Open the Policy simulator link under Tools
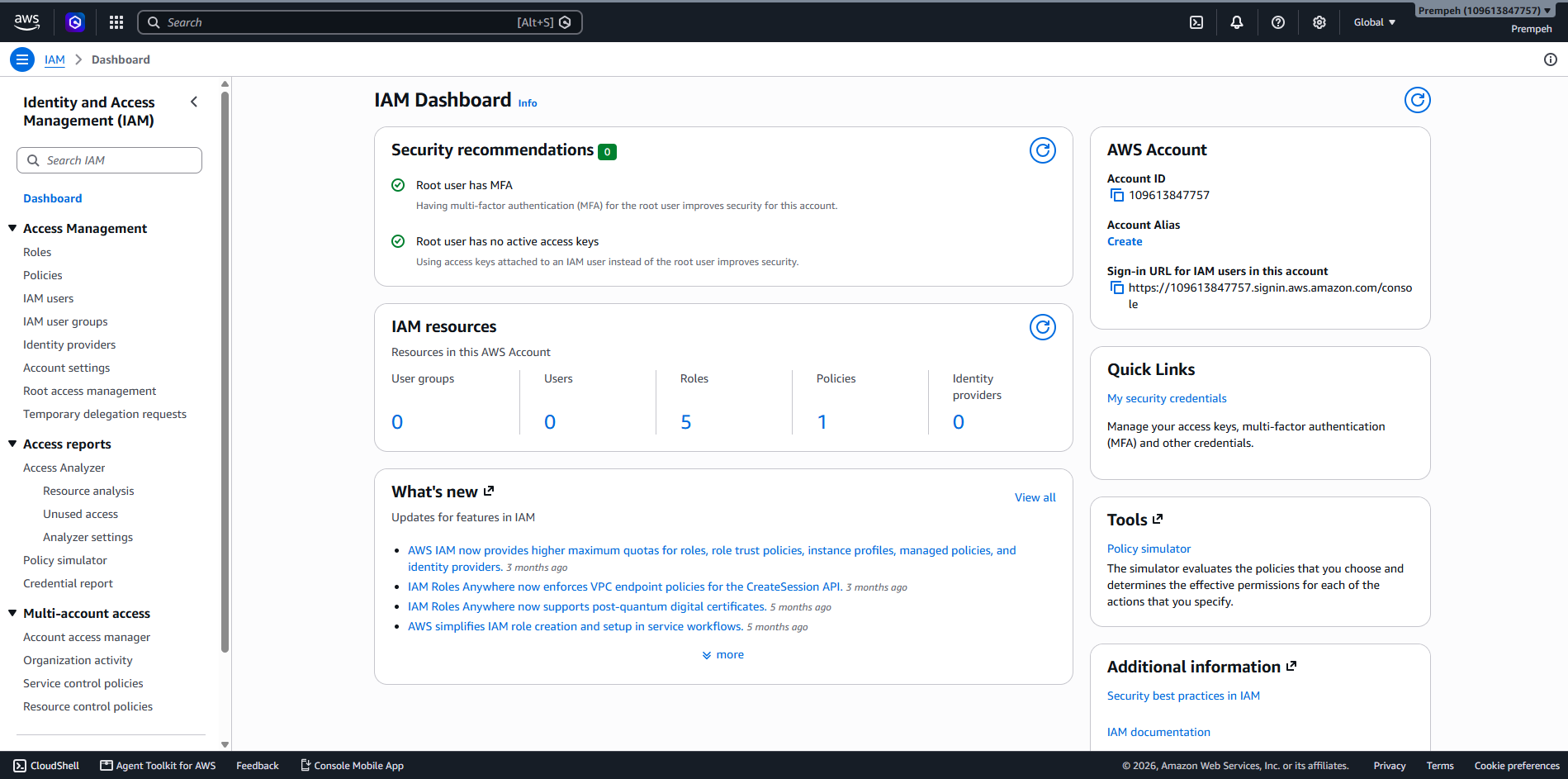1568x779 pixels. [x=1149, y=549]
